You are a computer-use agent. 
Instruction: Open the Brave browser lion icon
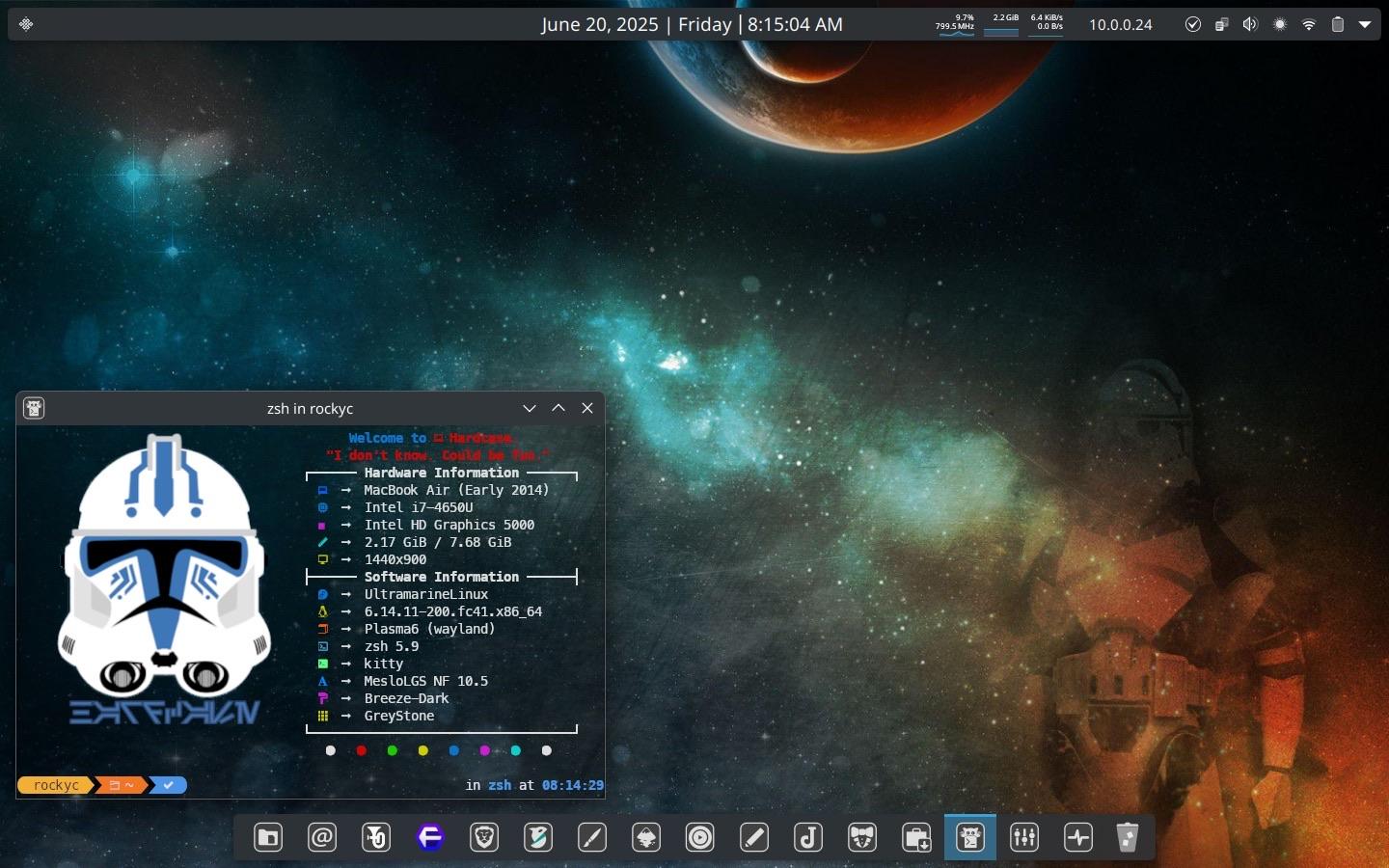(x=484, y=837)
